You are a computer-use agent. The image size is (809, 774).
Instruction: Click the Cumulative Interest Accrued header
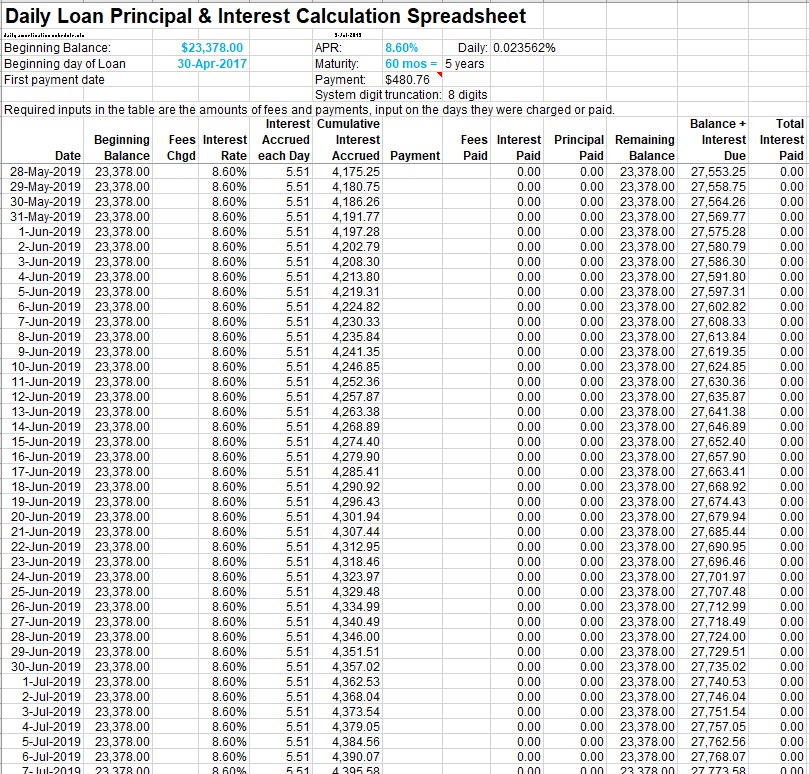[348, 140]
